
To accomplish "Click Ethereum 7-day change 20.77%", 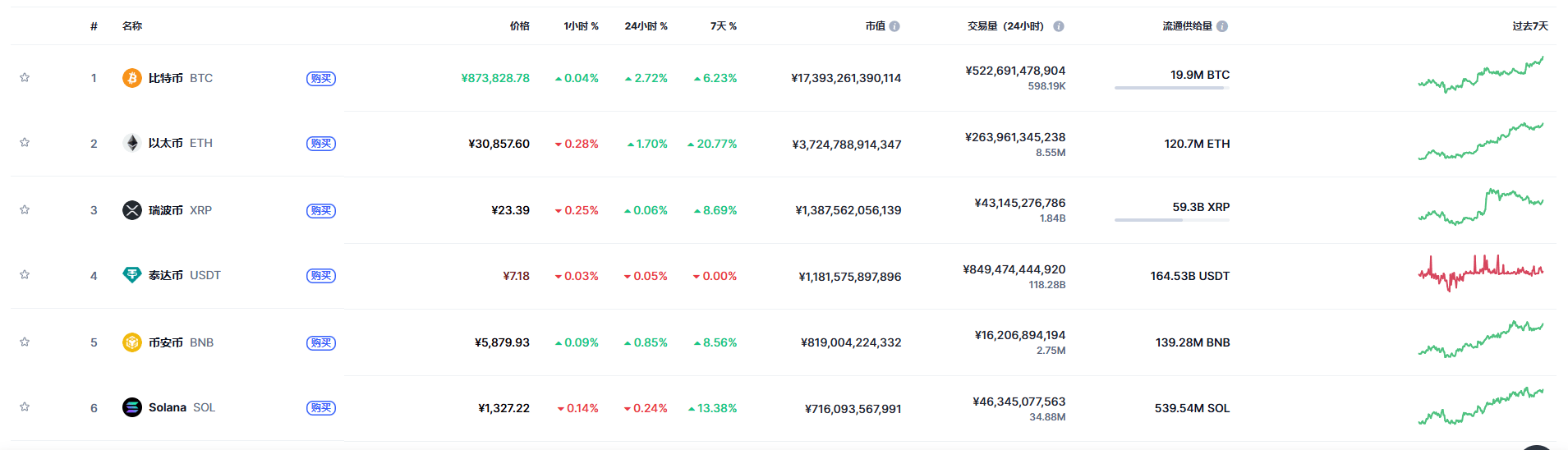I will tap(712, 144).
